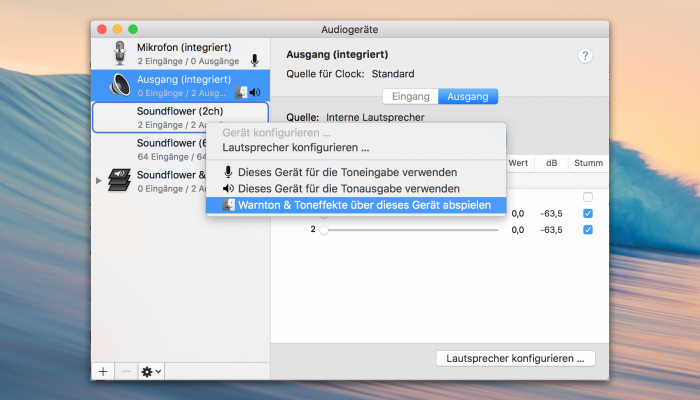The image size is (700, 400).
Task: Toggle the unchecked Stumm checkbox for master
Action: tap(588, 197)
